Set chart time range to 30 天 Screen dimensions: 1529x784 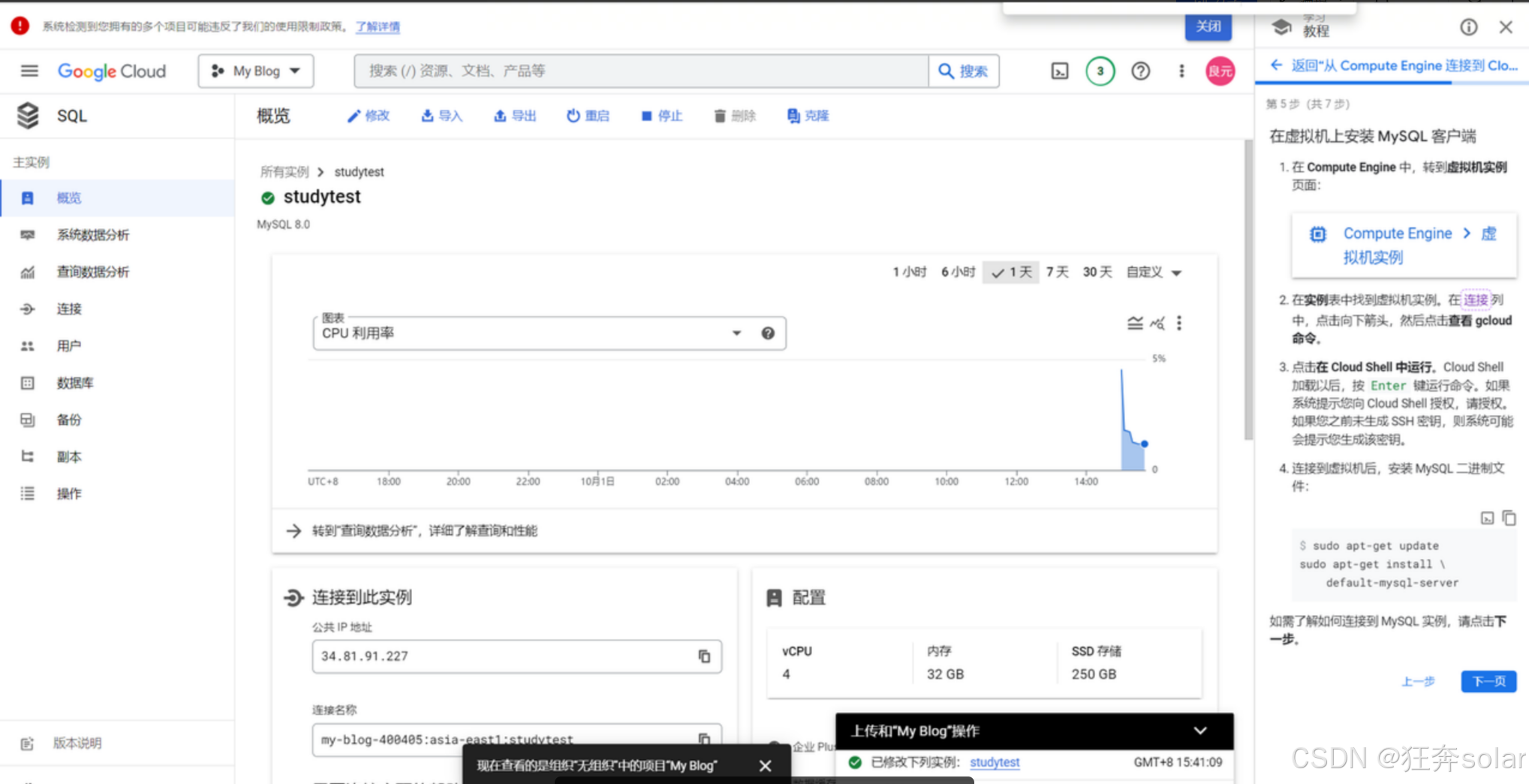[x=1097, y=272]
